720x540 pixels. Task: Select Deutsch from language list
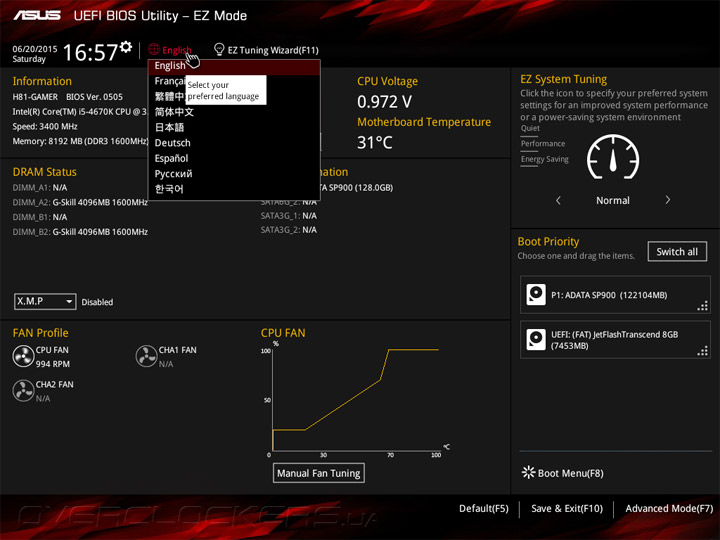click(x=234, y=143)
